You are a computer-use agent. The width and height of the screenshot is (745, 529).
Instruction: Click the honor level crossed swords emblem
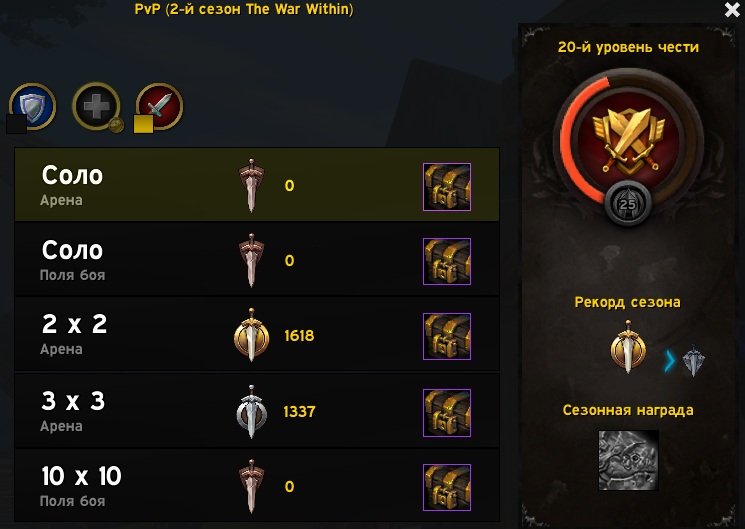coord(628,140)
